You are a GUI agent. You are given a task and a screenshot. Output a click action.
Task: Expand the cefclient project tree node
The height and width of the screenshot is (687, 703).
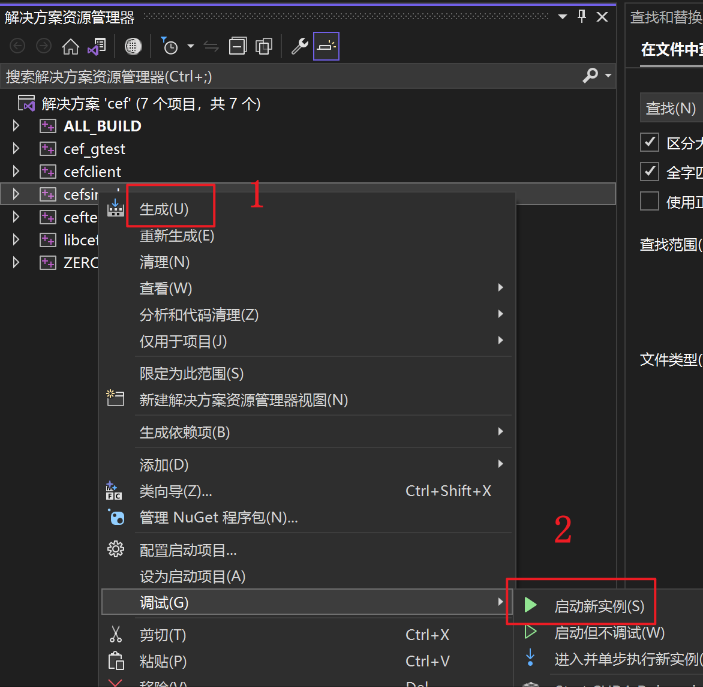pos(15,172)
